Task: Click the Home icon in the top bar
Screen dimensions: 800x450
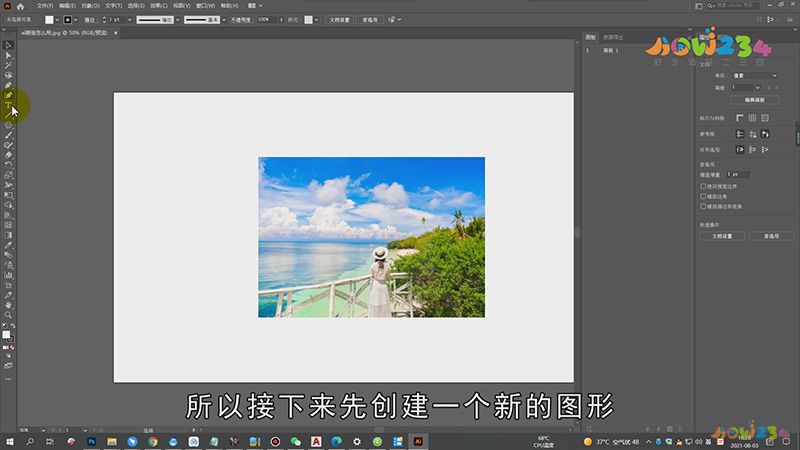Action: (20, 6)
